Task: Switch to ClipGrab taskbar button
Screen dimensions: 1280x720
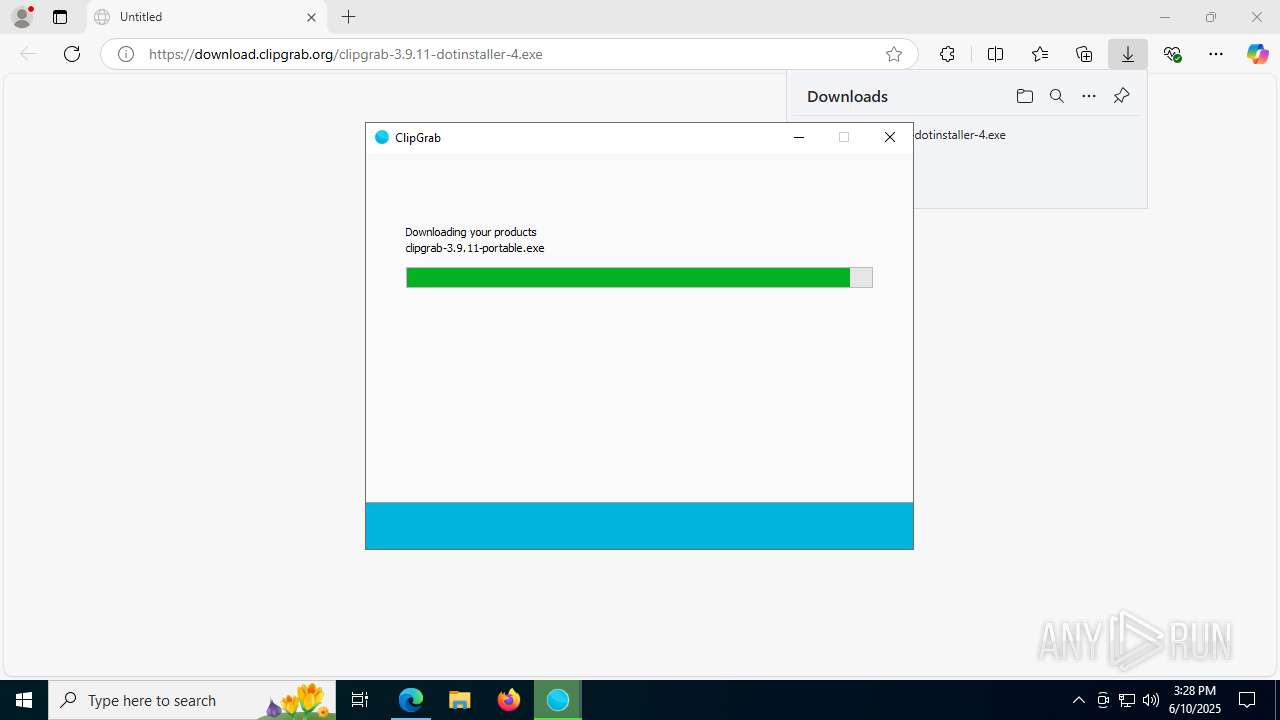Action: click(x=558, y=700)
